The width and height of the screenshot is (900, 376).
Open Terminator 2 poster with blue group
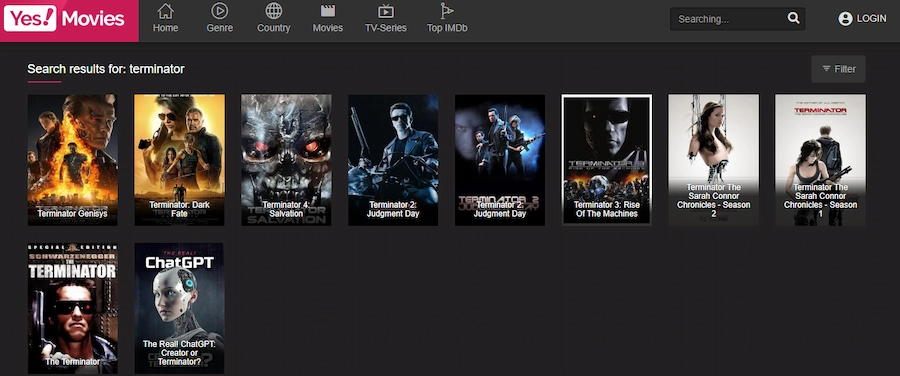pos(500,160)
